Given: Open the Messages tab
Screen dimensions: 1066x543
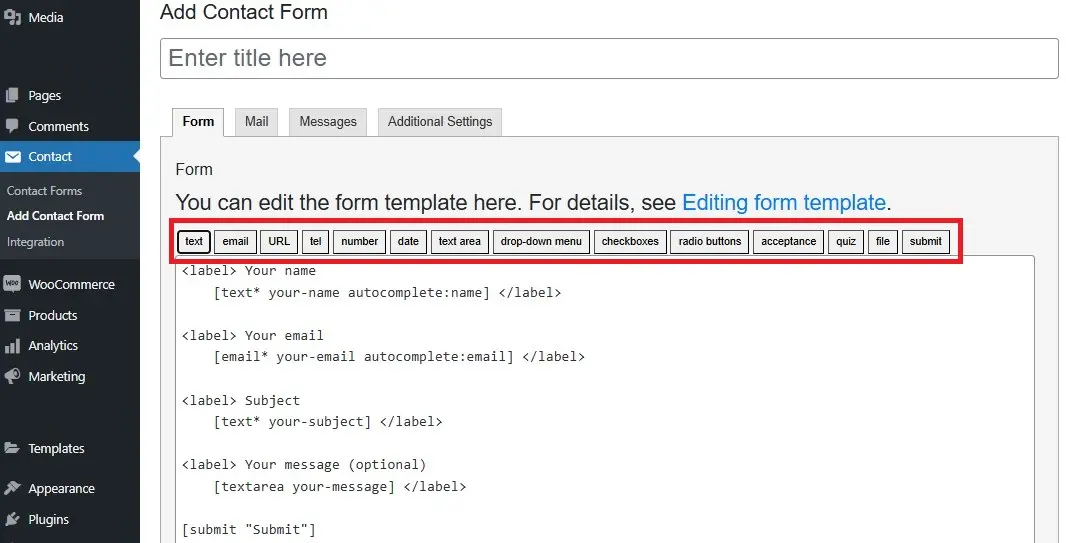Looking at the screenshot, I should pyautogui.click(x=328, y=122).
